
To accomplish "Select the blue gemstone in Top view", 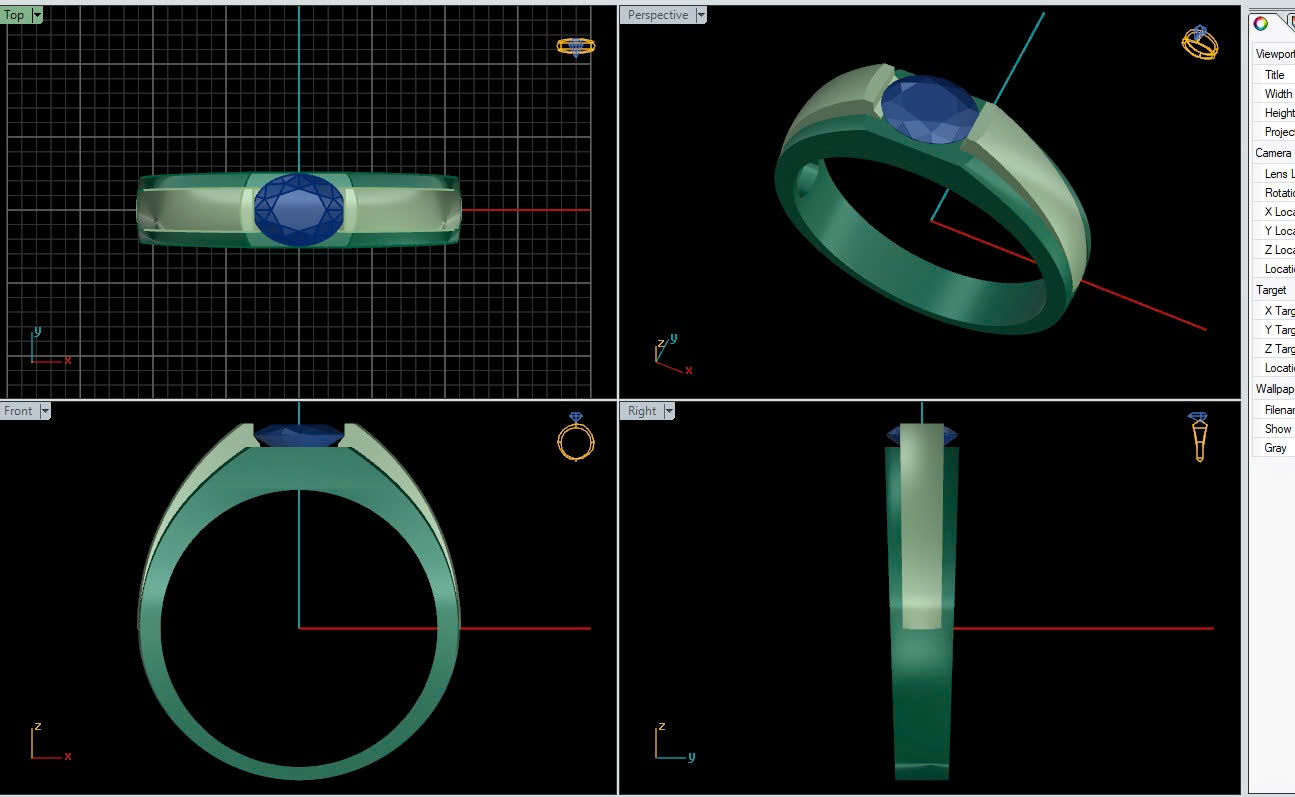I will click(298, 210).
